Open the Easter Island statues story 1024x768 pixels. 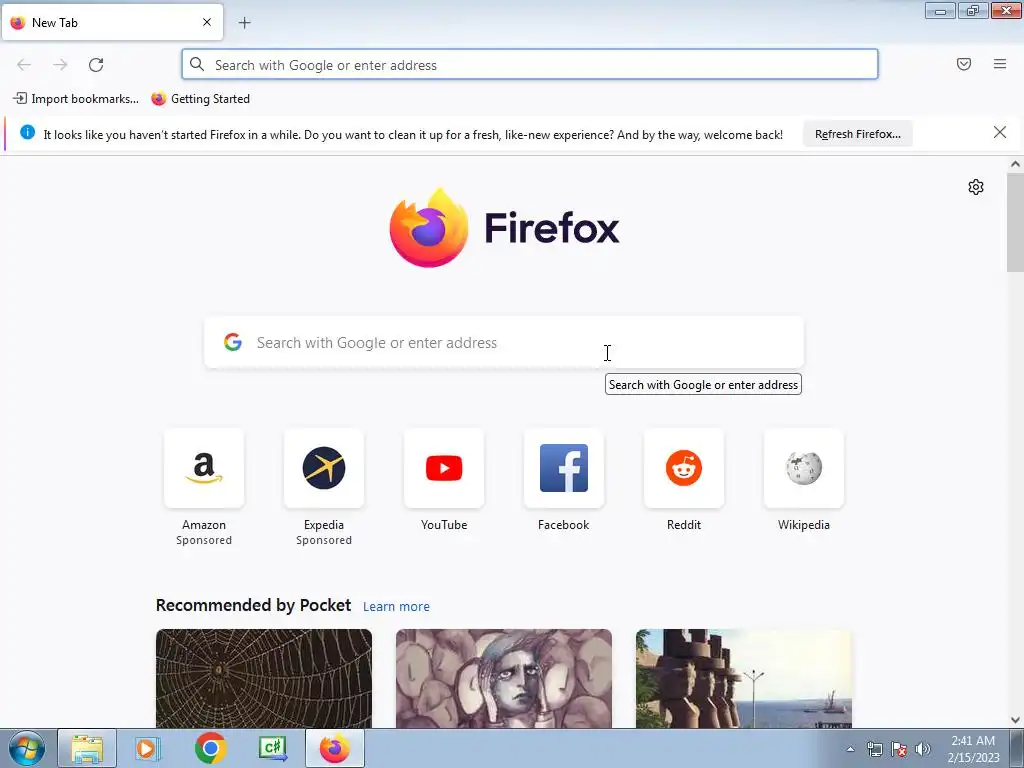(x=744, y=679)
